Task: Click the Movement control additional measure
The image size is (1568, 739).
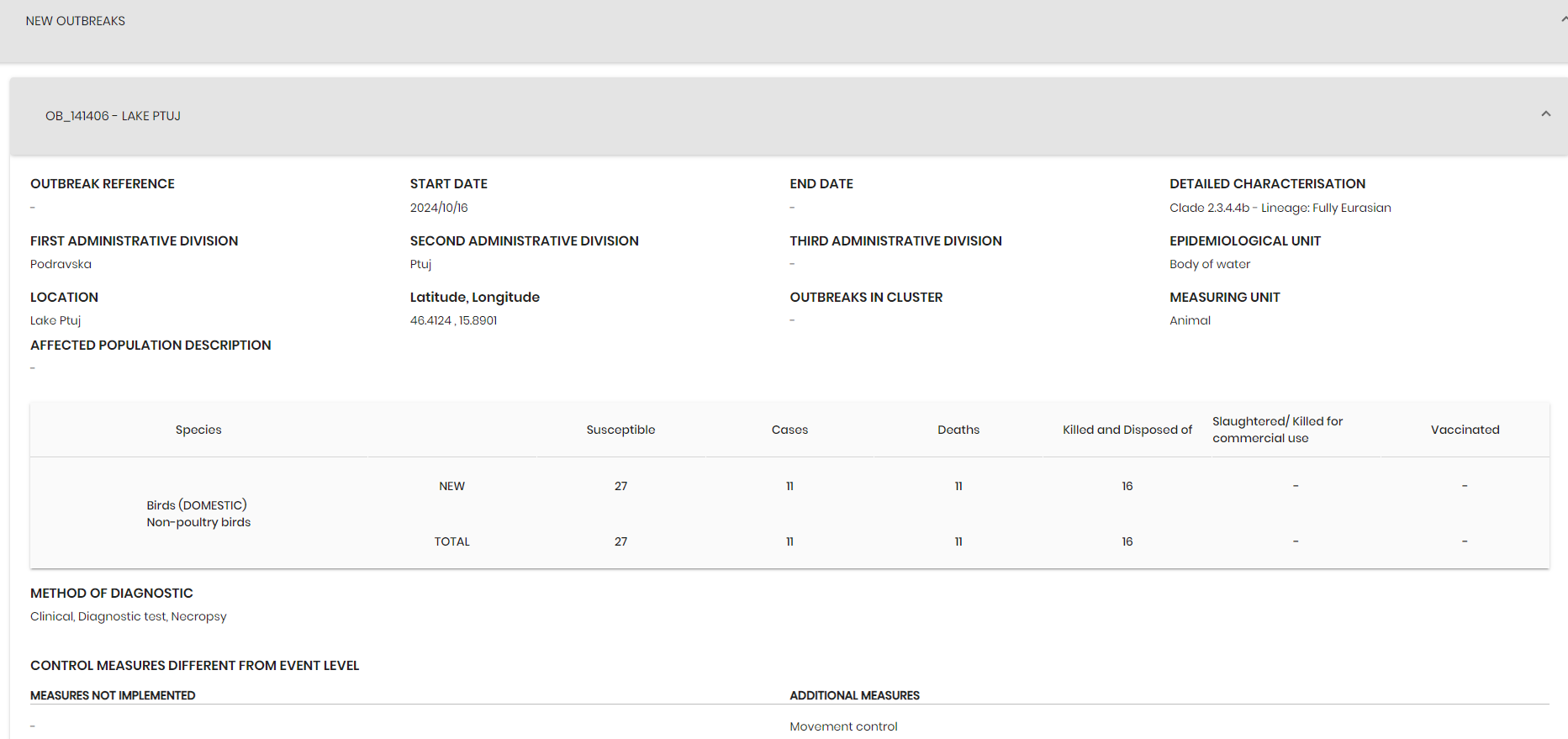Action: 843,726
